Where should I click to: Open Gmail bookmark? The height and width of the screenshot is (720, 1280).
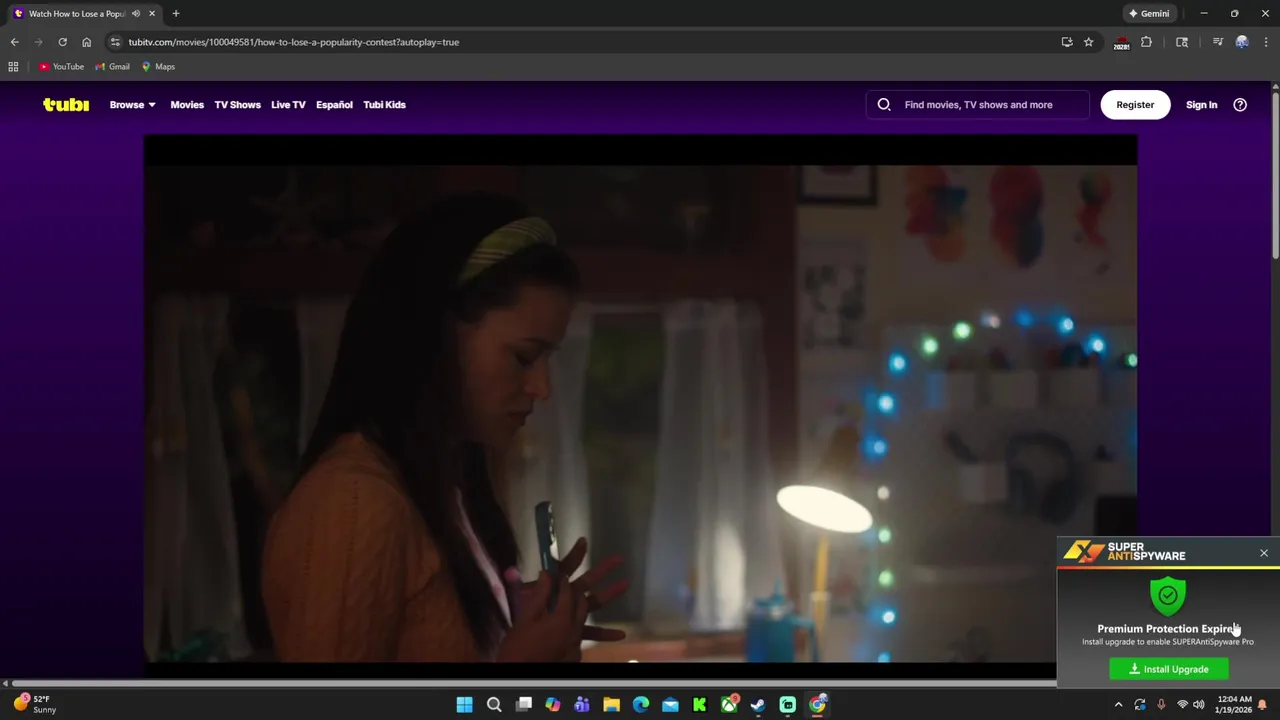112,67
